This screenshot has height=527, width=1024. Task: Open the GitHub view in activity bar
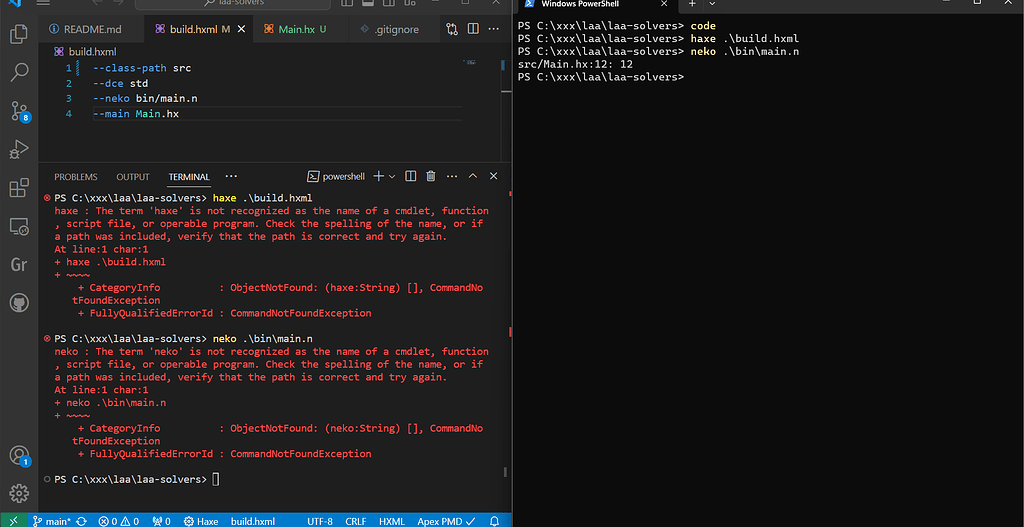point(19,303)
